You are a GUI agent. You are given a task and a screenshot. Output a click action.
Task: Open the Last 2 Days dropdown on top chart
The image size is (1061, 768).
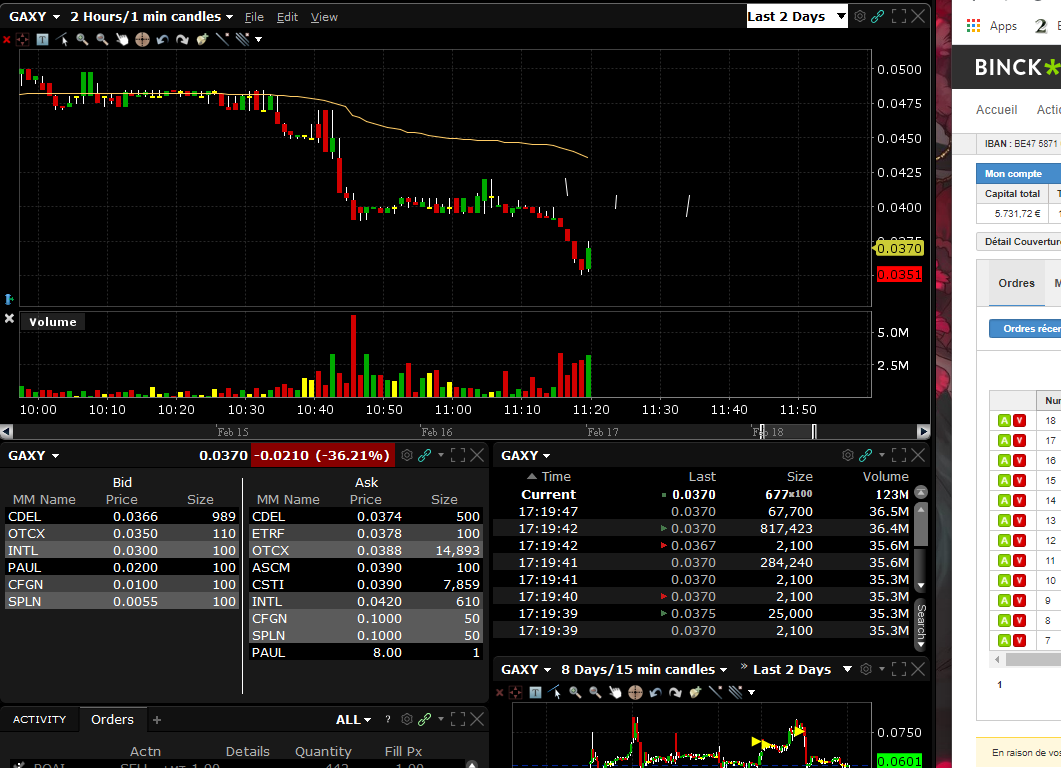[x=797, y=16]
